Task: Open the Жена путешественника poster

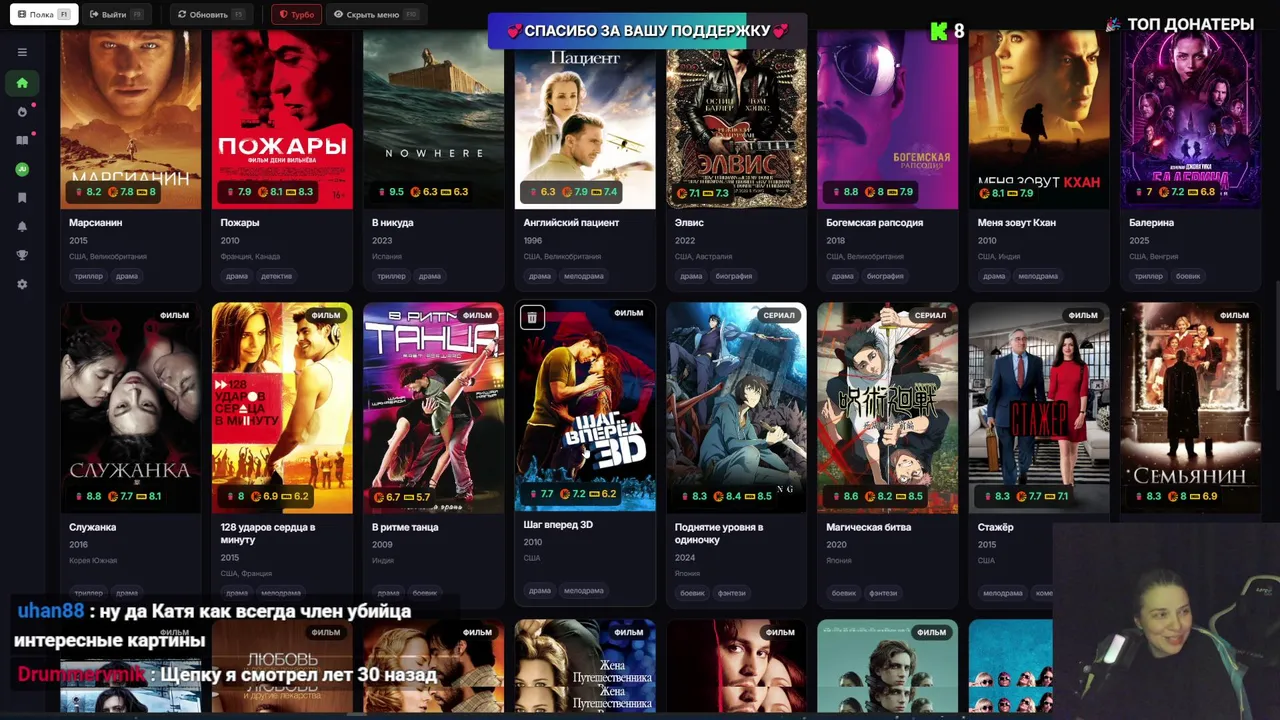Action: (x=585, y=666)
